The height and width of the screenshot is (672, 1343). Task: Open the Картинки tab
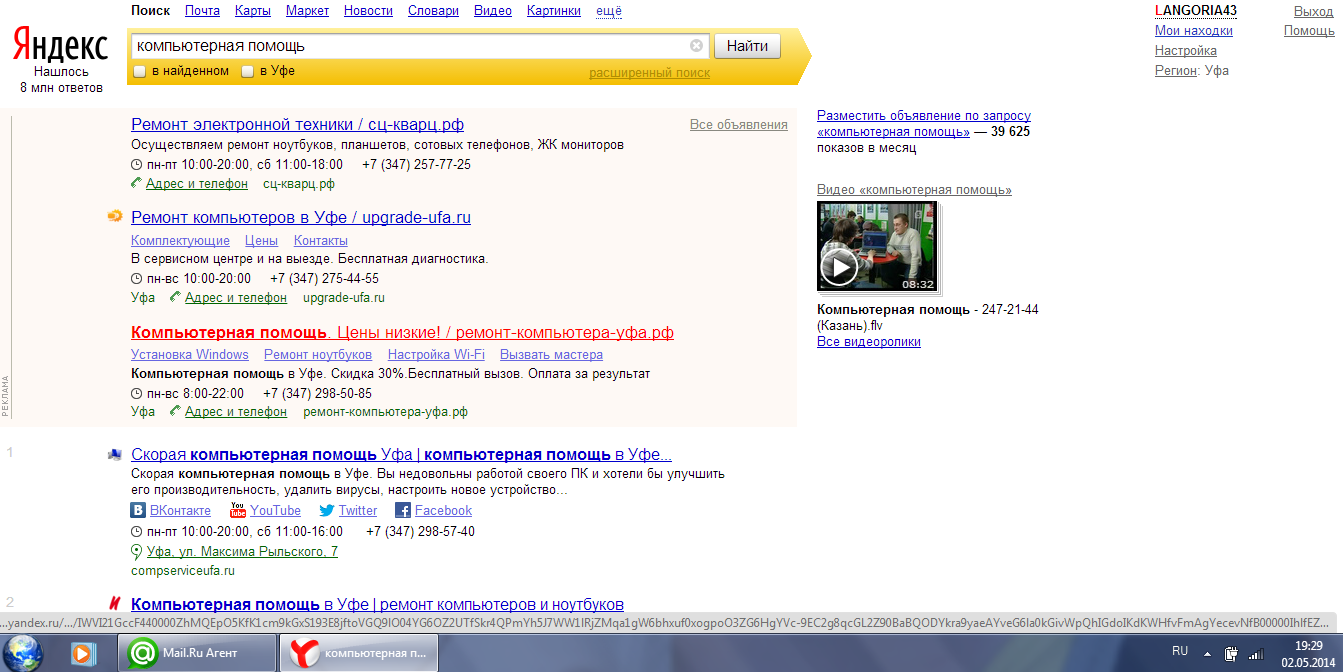pos(553,11)
